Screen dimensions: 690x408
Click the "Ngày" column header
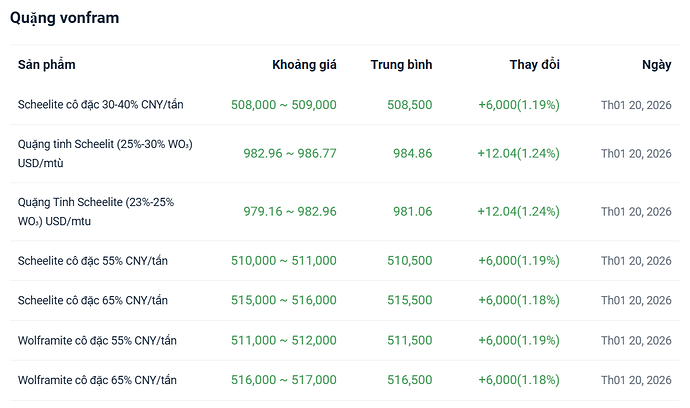pyautogui.click(x=656, y=65)
